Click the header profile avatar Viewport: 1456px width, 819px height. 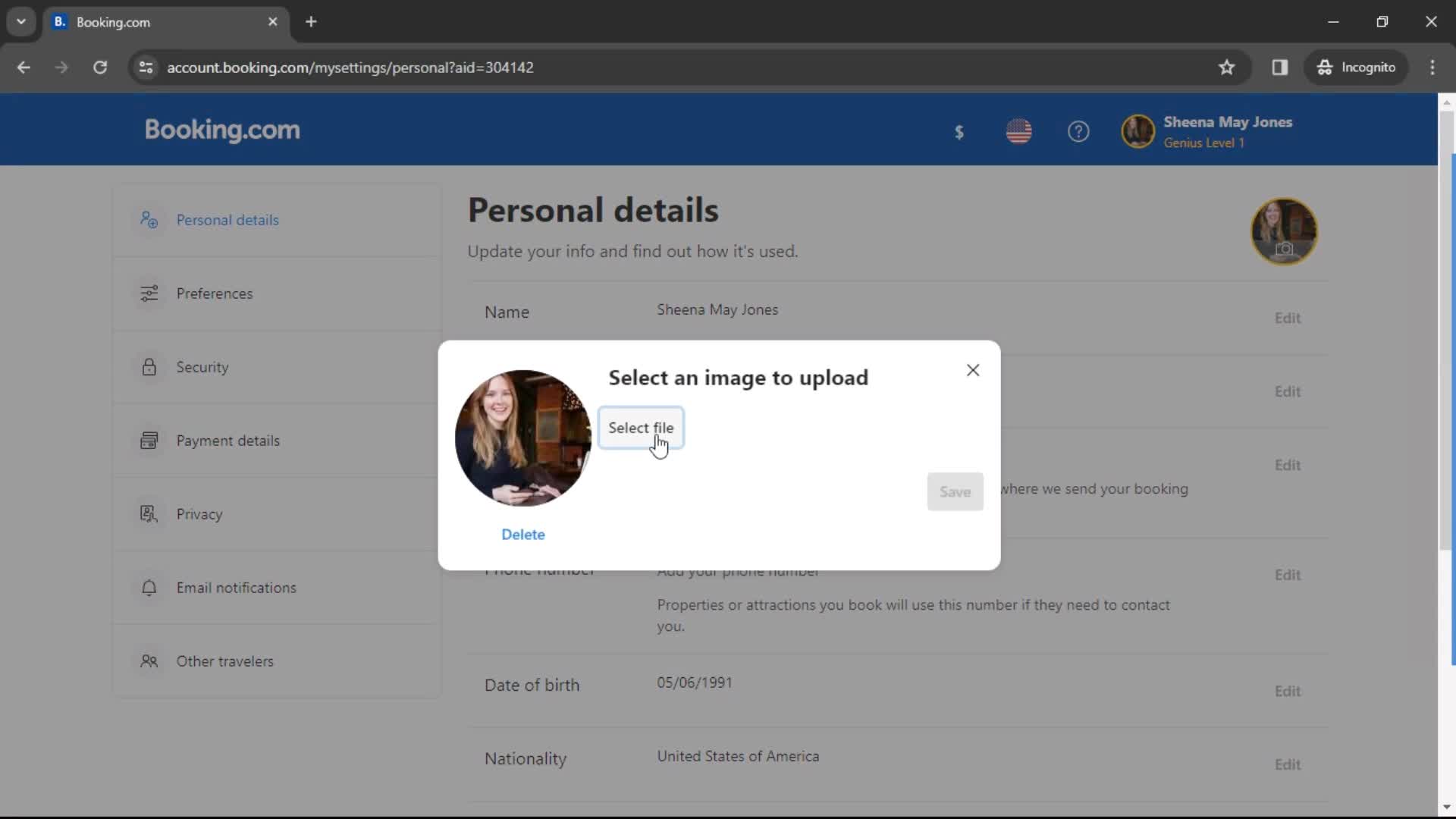[x=1137, y=132]
